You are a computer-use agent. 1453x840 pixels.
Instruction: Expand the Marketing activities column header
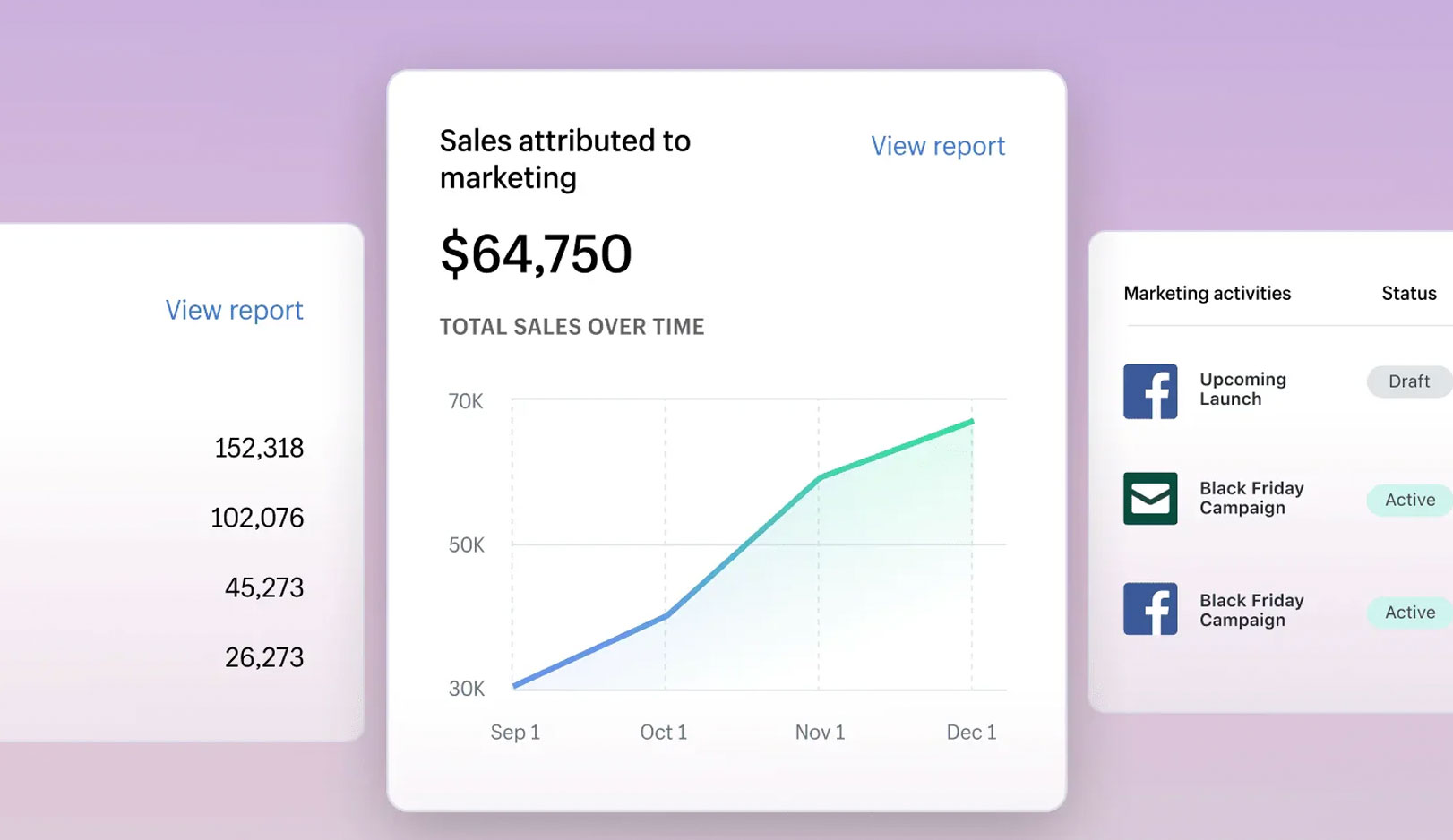(x=1207, y=293)
